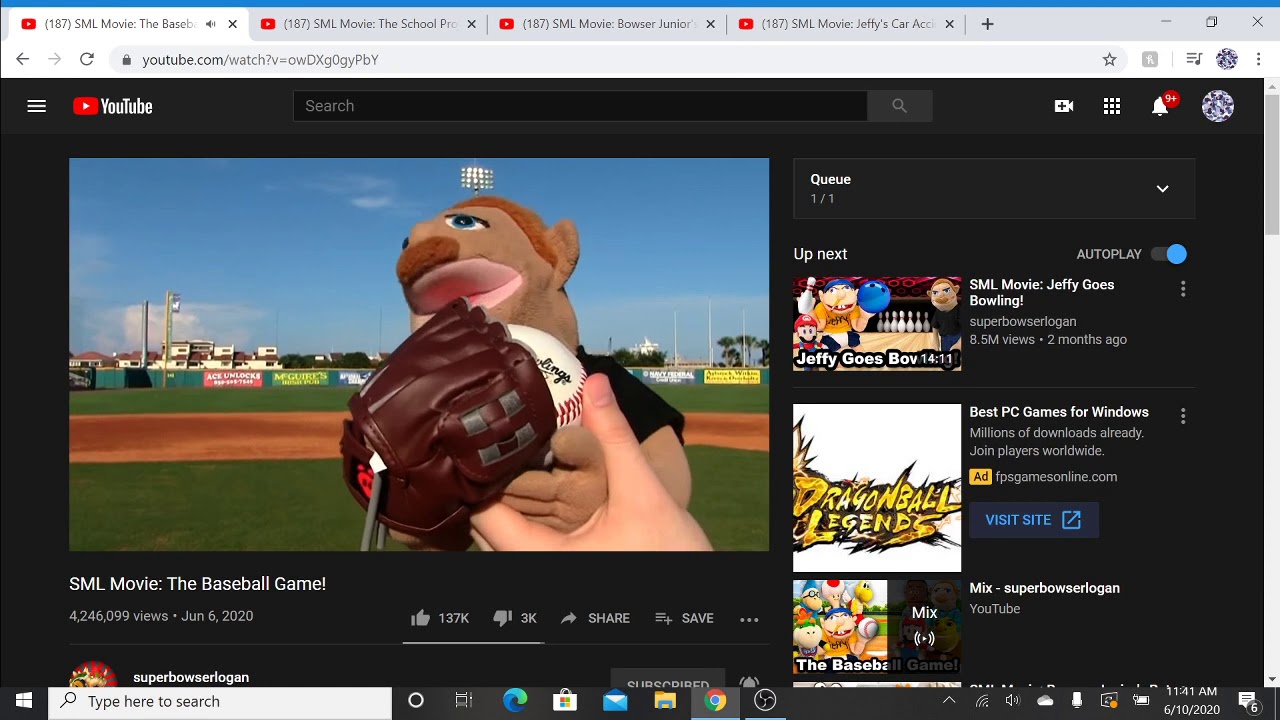The image size is (1280, 720).
Task: Open Microsoft Store from the taskbar
Action: pyautogui.click(x=565, y=701)
